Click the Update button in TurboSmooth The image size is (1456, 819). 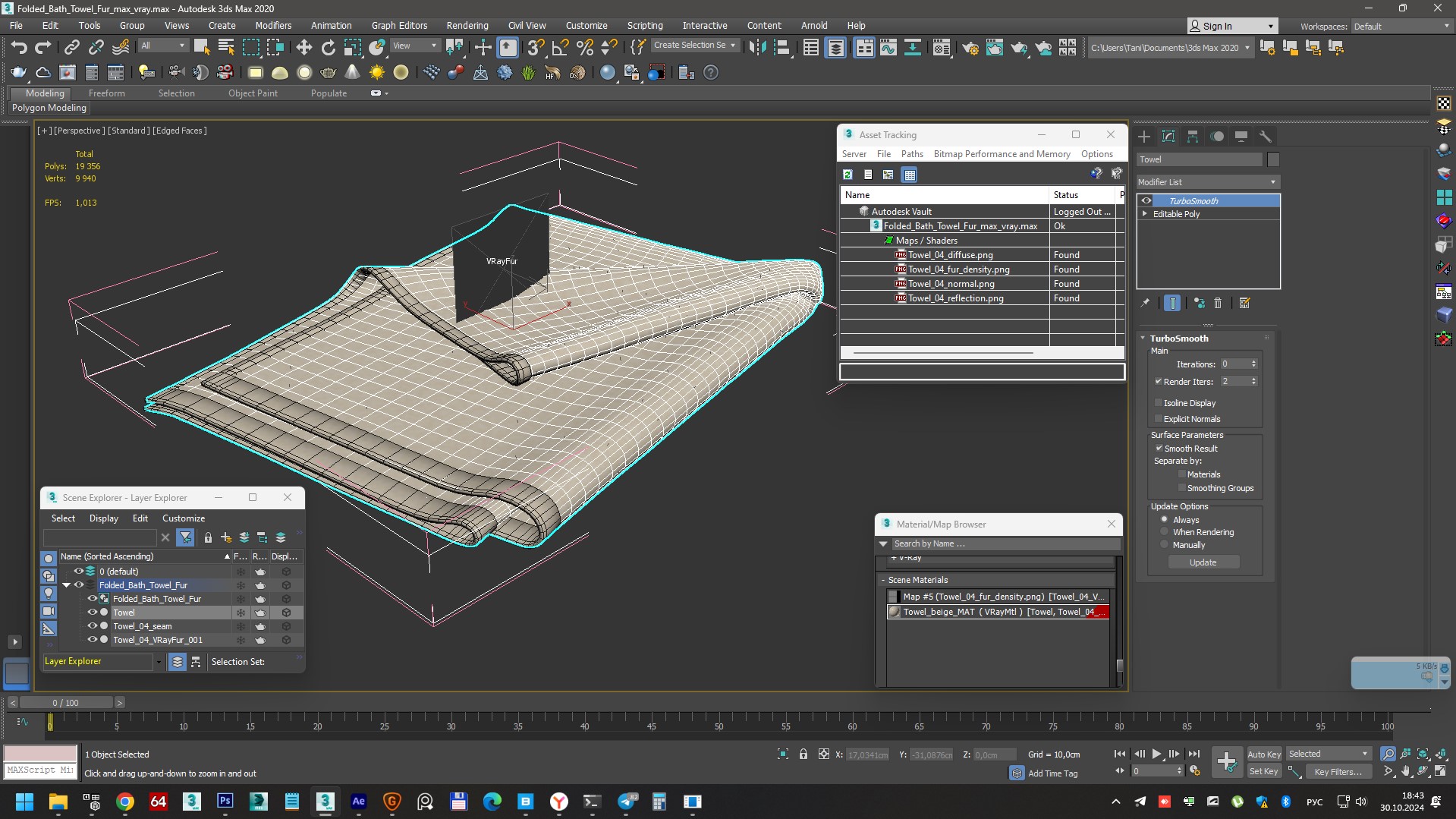click(1203, 562)
